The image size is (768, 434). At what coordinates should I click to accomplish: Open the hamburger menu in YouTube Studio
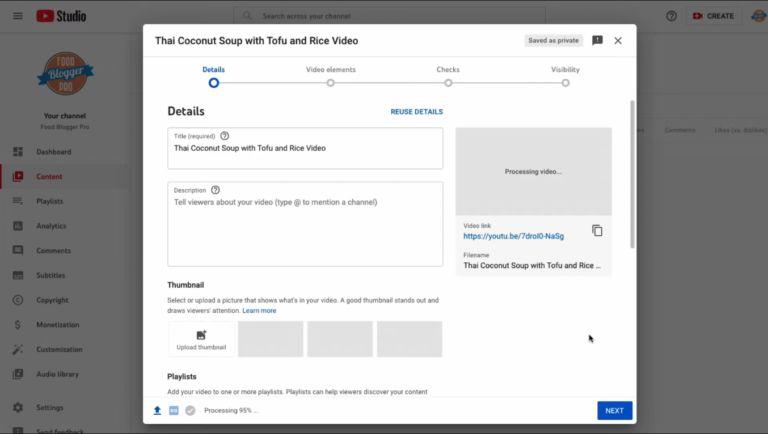[18, 16]
